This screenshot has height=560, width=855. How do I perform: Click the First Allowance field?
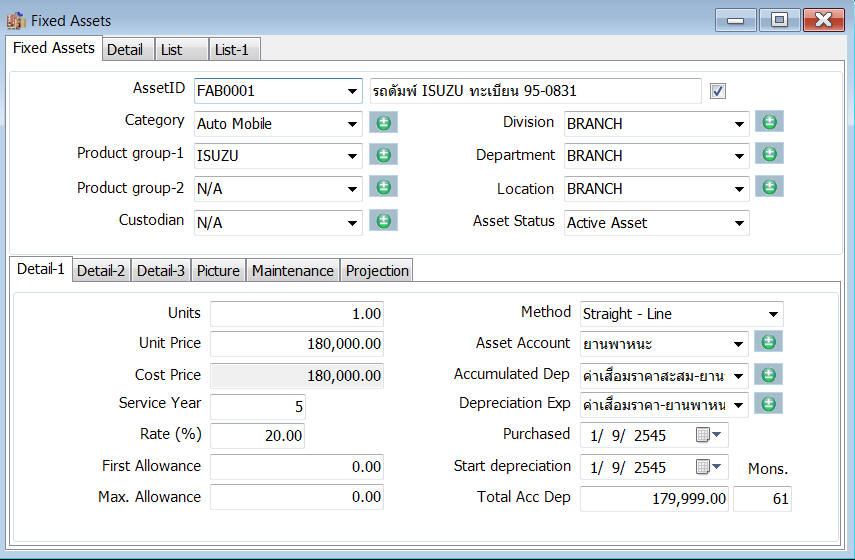click(x=297, y=467)
